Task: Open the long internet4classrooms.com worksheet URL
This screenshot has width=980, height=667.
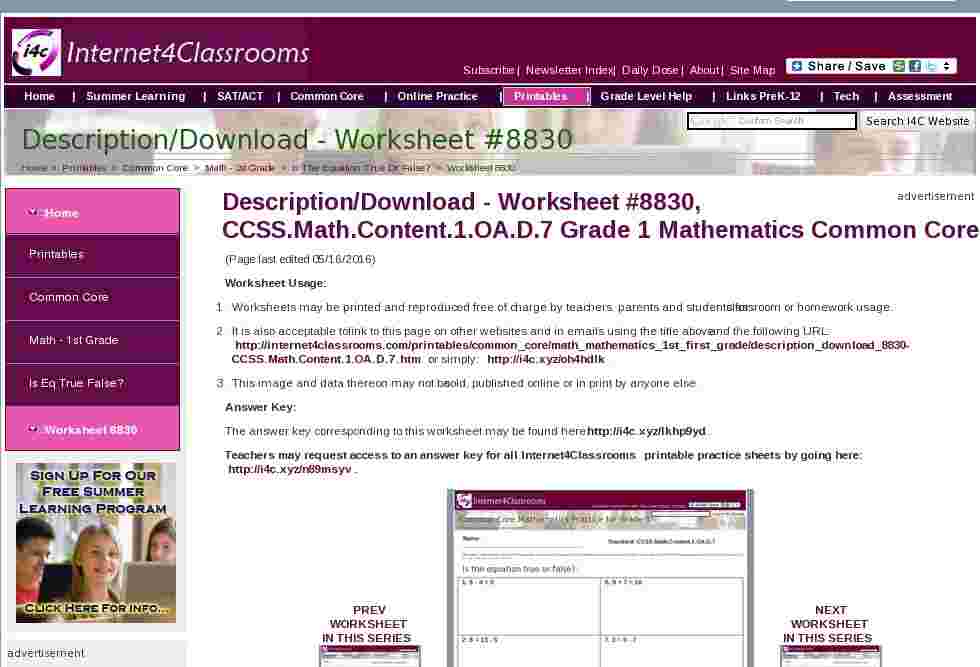Action: click(571, 352)
